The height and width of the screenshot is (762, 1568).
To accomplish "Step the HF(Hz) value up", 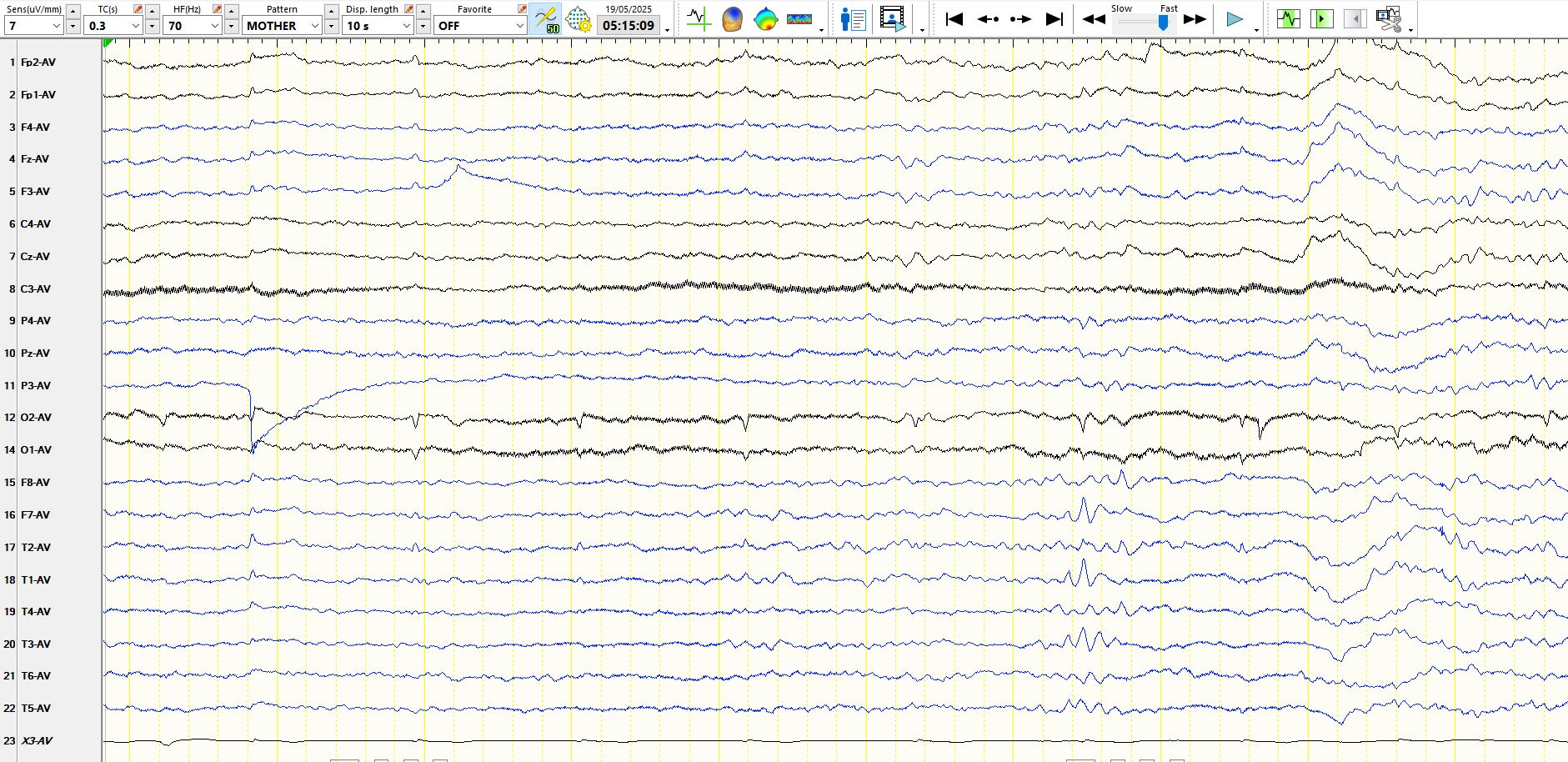I will coord(231,10).
